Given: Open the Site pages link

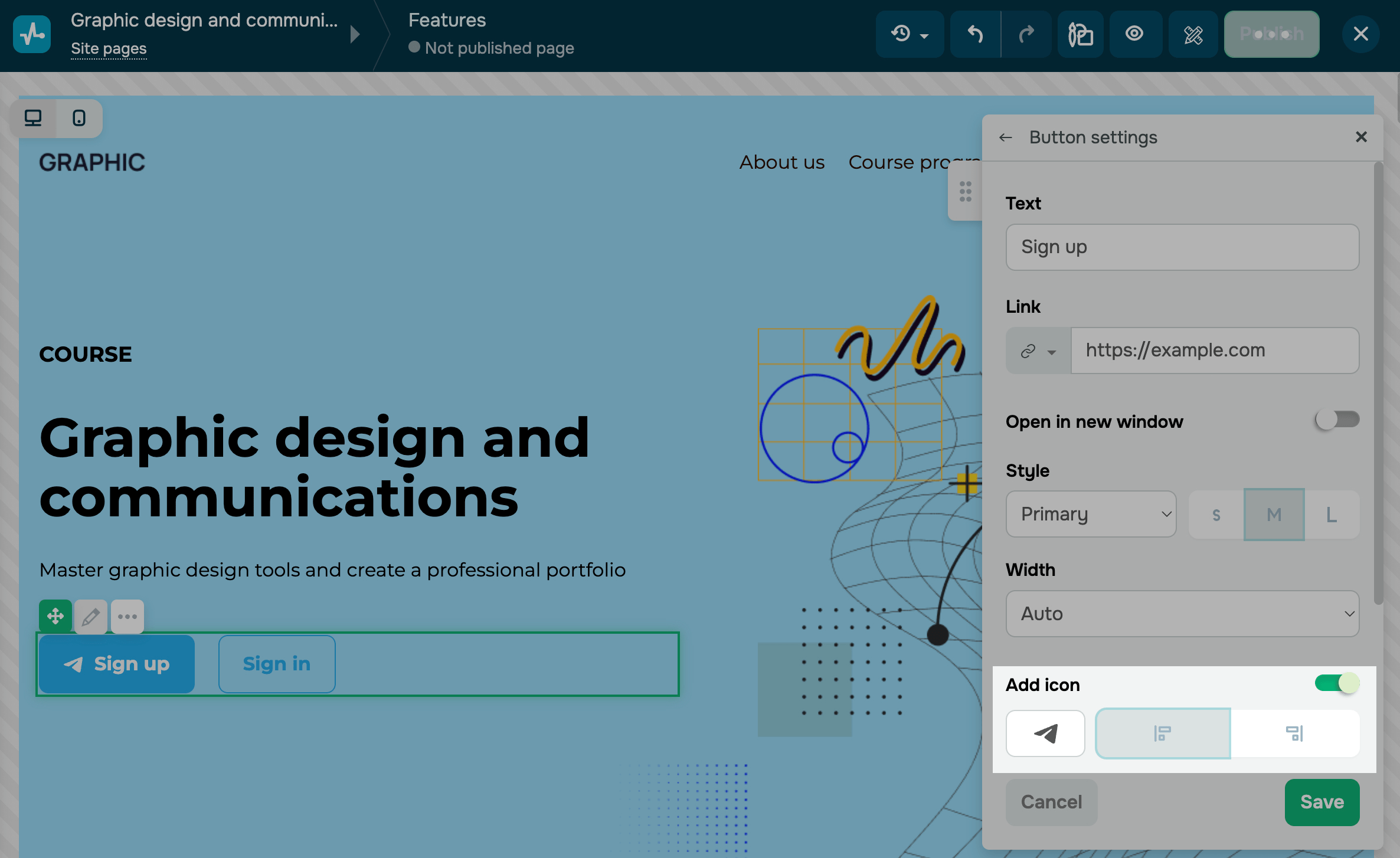Looking at the screenshot, I should pyautogui.click(x=109, y=48).
